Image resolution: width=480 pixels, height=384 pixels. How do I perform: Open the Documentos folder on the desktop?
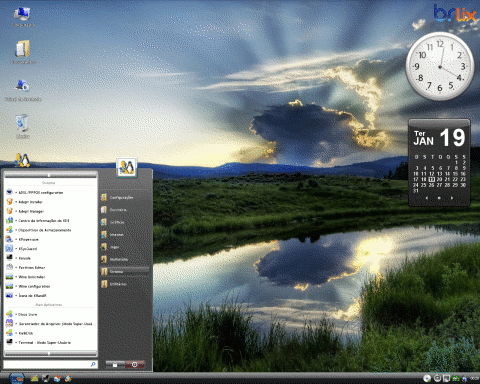pyautogui.click(x=22, y=52)
